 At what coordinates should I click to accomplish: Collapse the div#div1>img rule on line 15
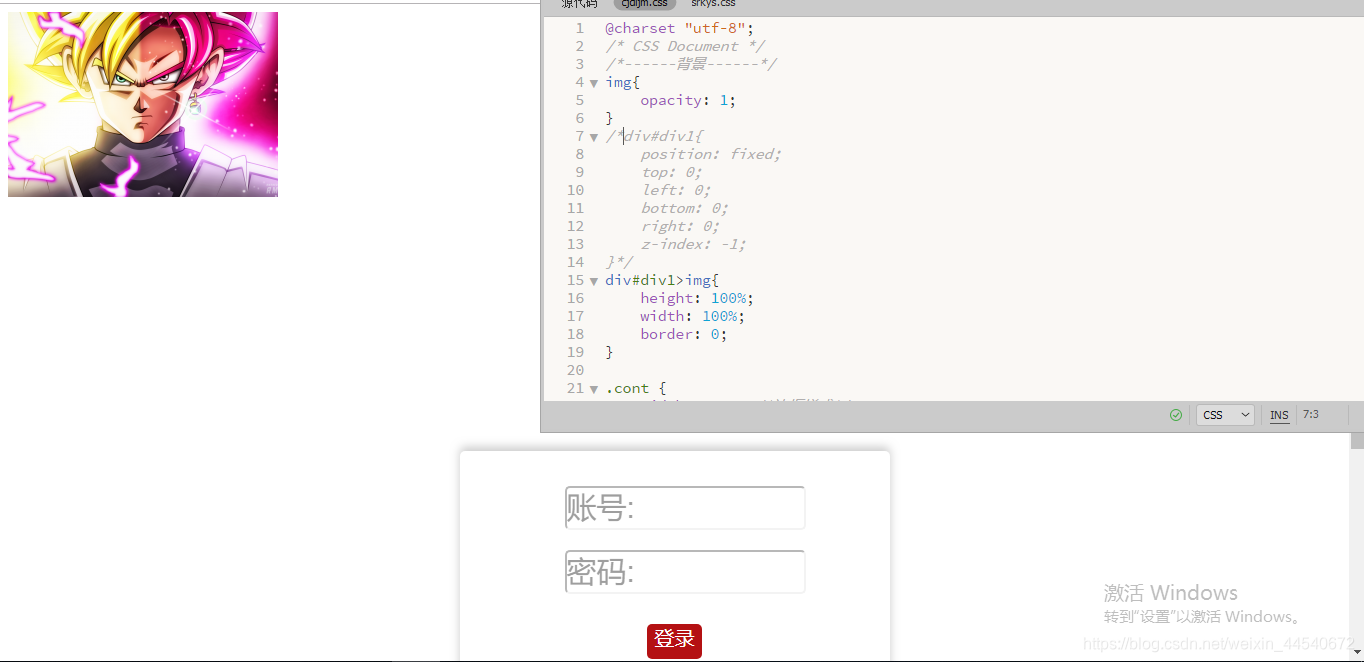pos(594,281)
